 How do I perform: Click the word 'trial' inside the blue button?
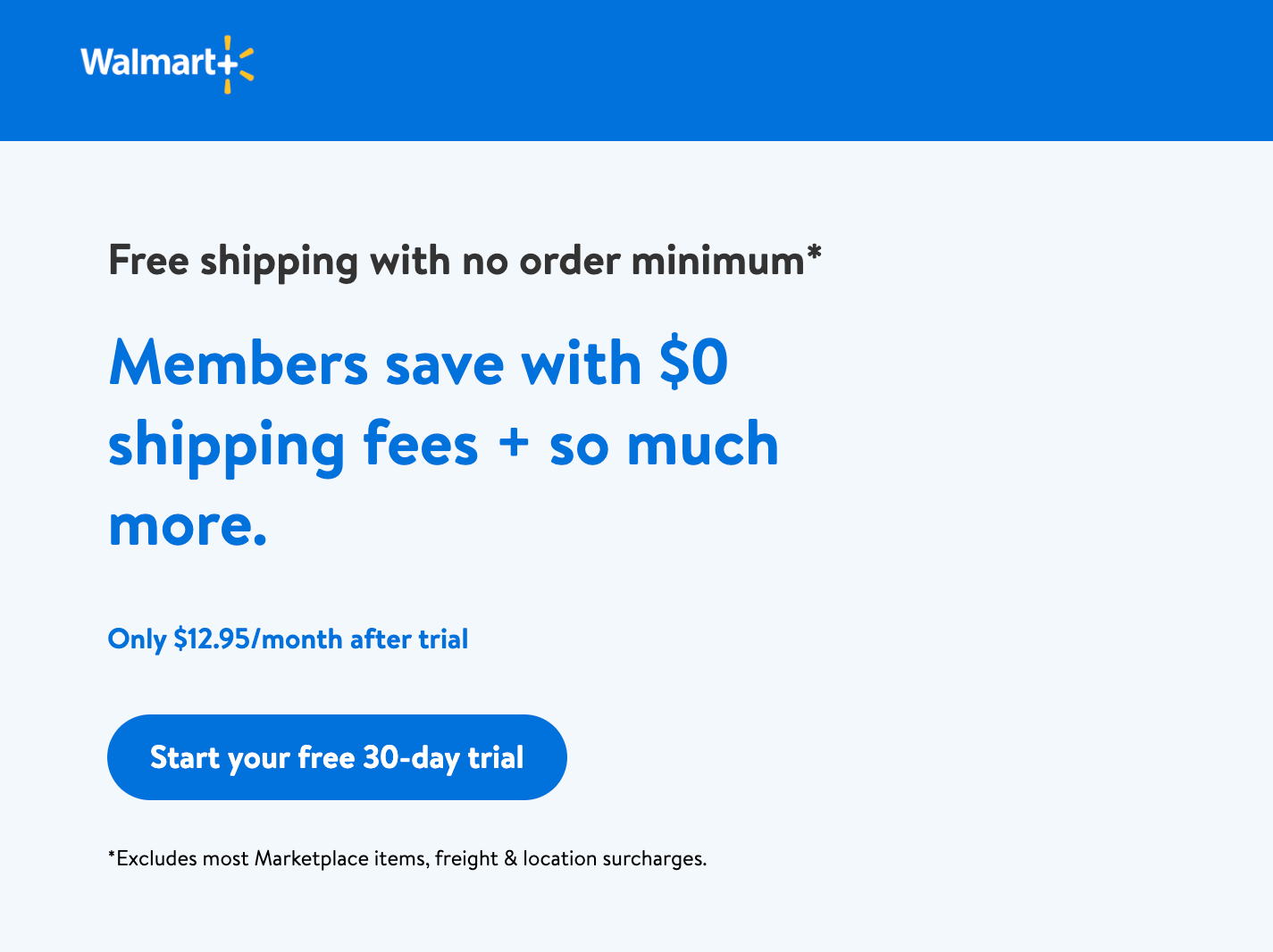496,757
